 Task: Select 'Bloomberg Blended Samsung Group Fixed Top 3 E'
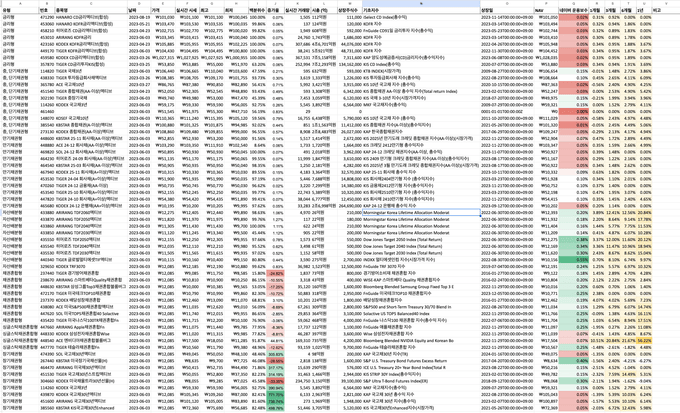coord(421,287)
